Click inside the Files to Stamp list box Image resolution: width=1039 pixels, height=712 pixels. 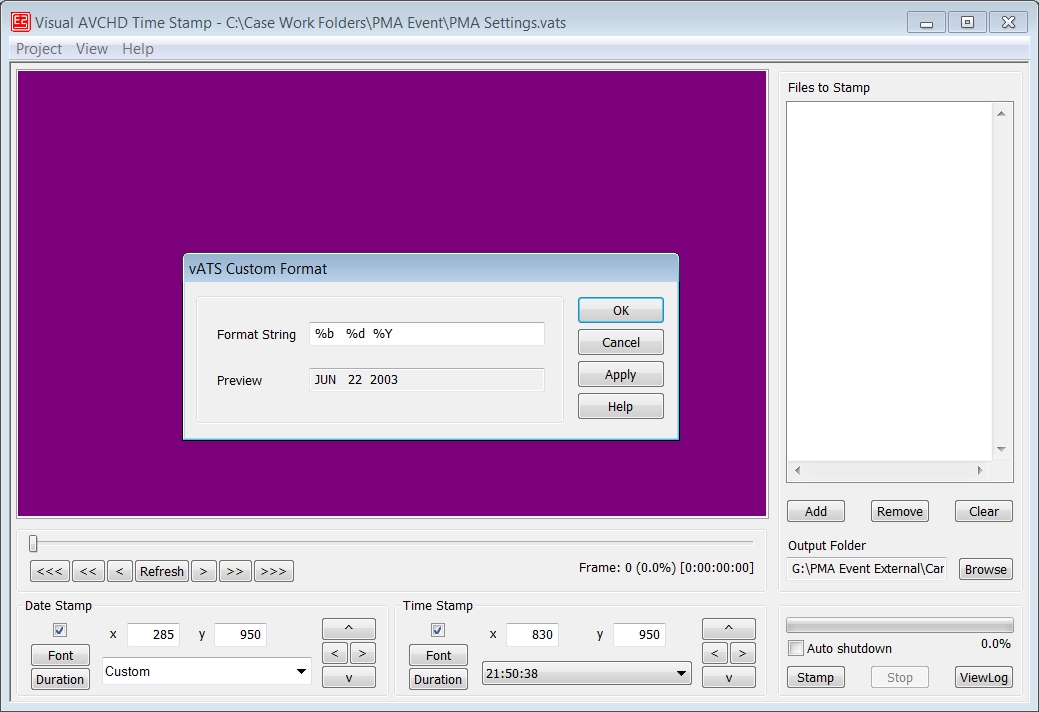pos(890,281)
